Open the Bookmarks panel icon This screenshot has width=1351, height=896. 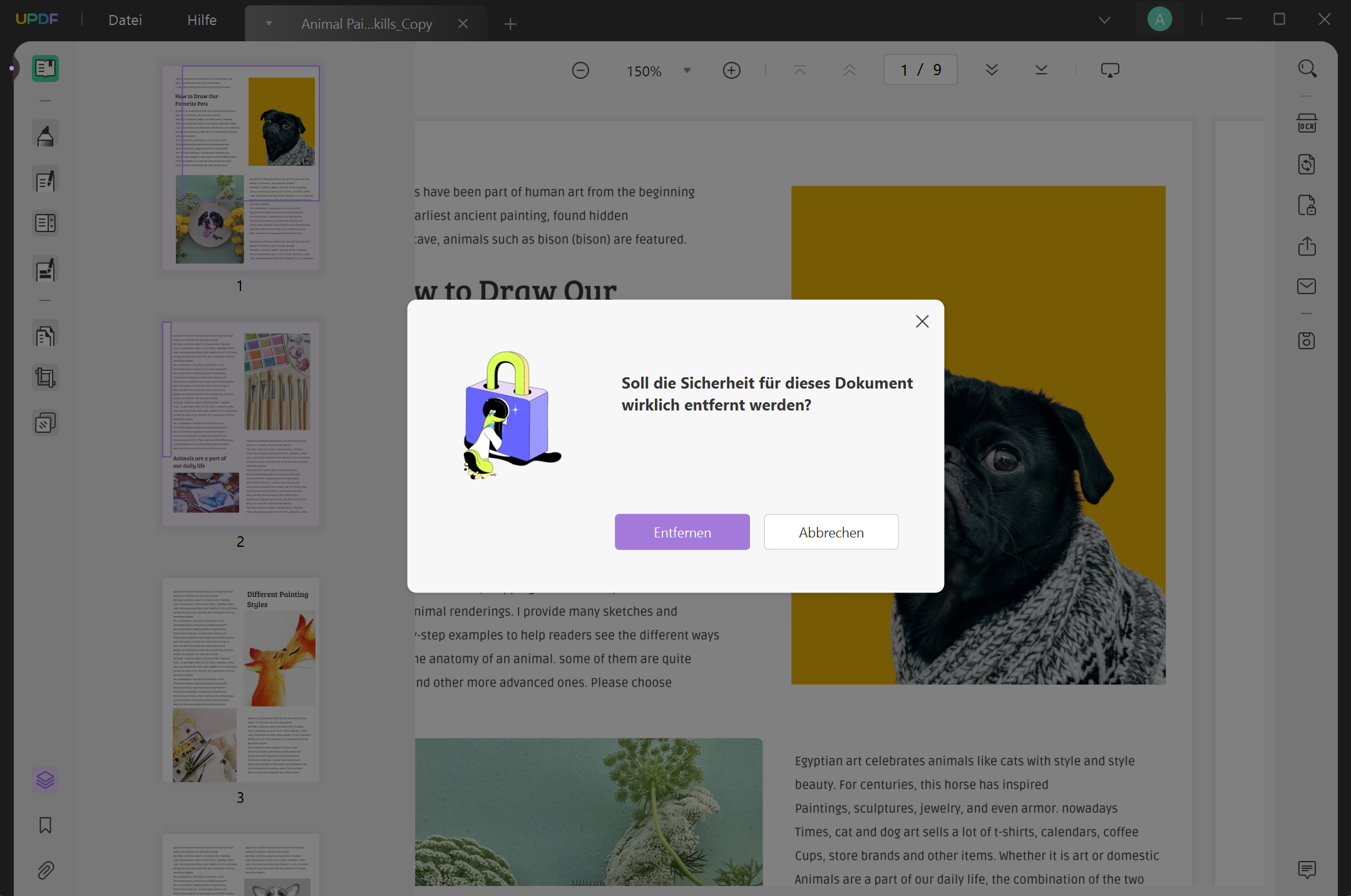(x=45, y=825)
